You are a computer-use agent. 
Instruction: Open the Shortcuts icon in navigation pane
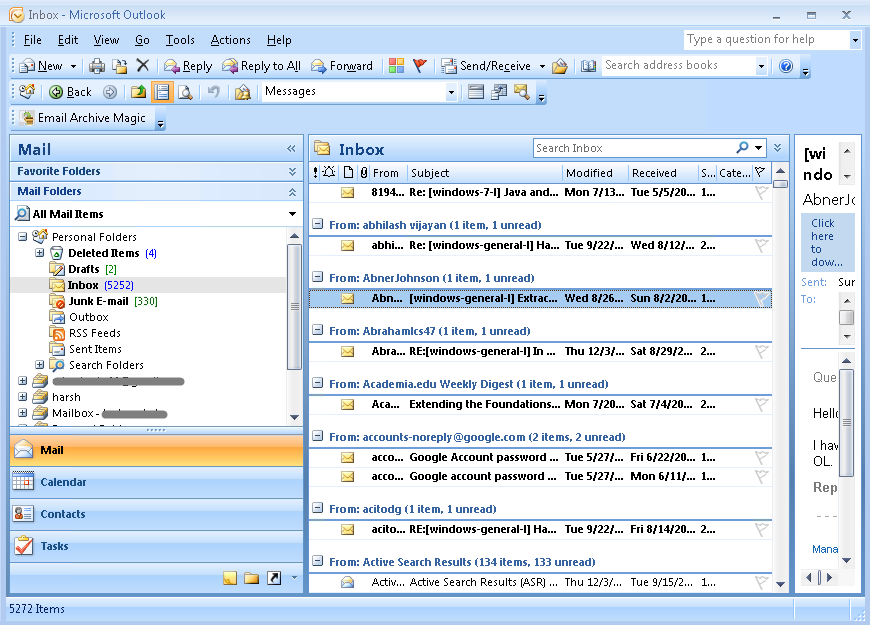coord(274,578)
